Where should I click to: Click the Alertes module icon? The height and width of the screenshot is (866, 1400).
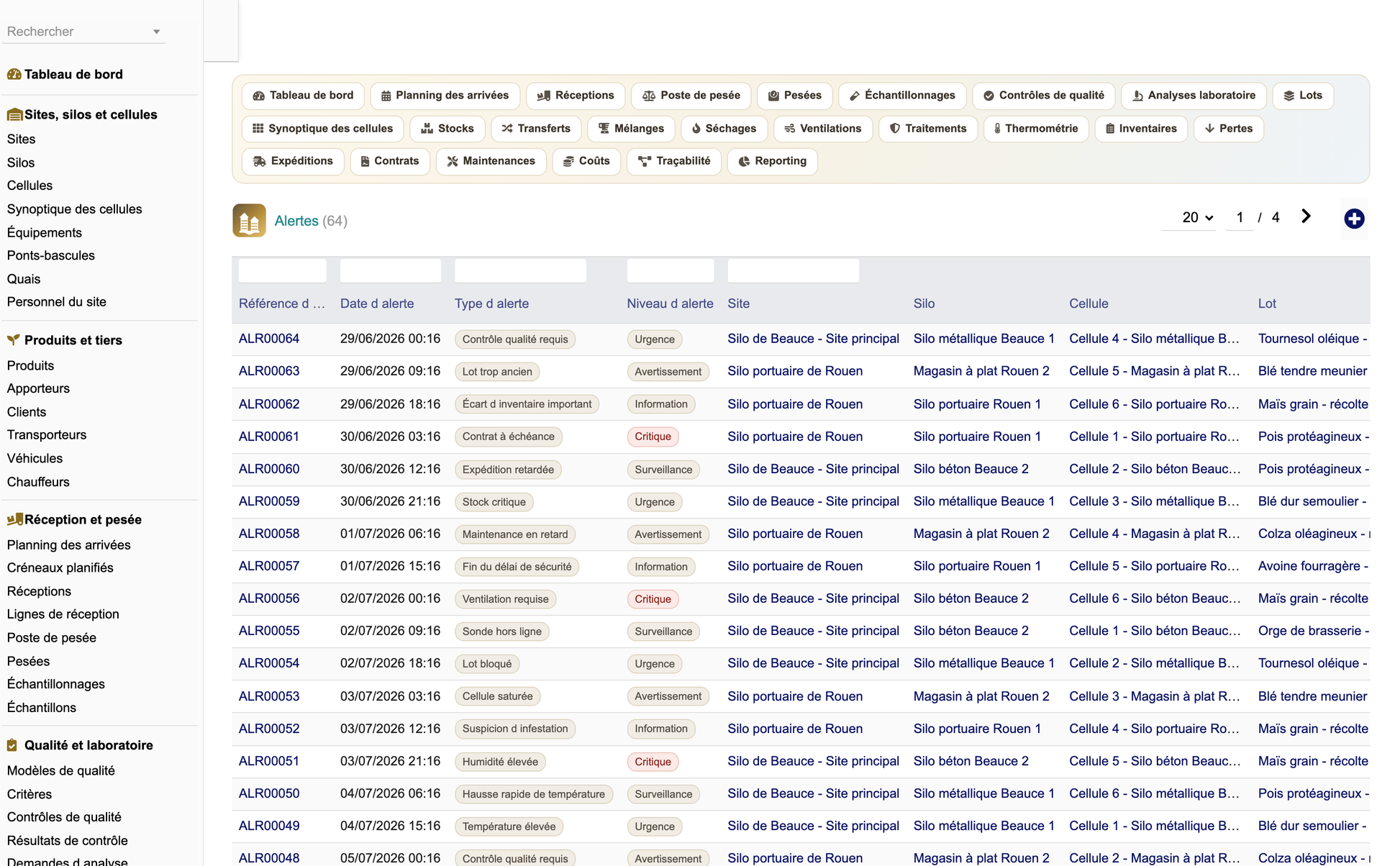click(249, 221)
